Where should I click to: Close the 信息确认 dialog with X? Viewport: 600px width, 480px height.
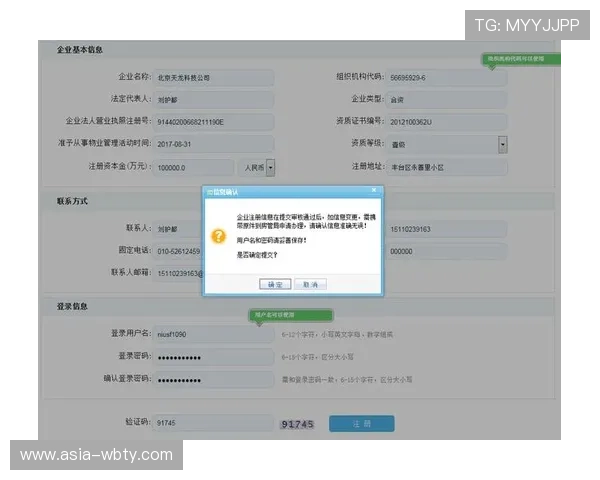click(374, 190)
